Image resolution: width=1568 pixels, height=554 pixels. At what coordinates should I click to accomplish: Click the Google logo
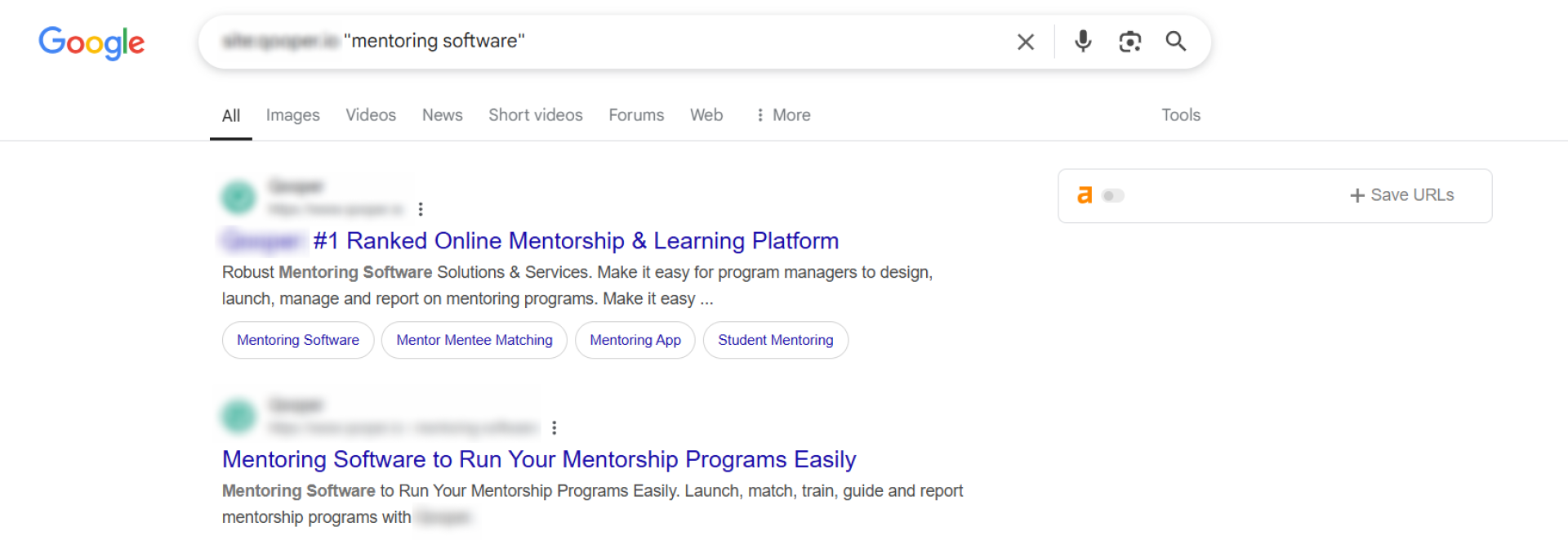tap(91, 42)
